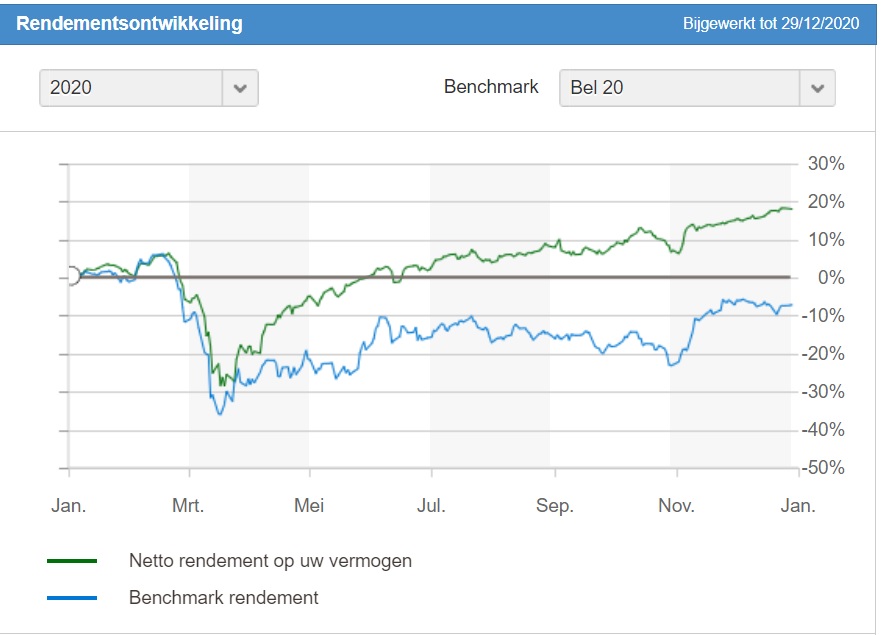Click the green legend line swatch
Viewport: 887px width, 635px height.
pyautogui.click(x=72, y=561)
